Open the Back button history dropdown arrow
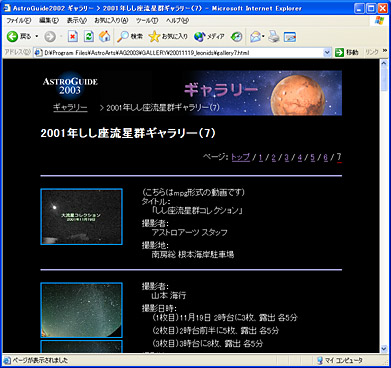The width and height of the screenshot is (391, 368). point(37,36)
